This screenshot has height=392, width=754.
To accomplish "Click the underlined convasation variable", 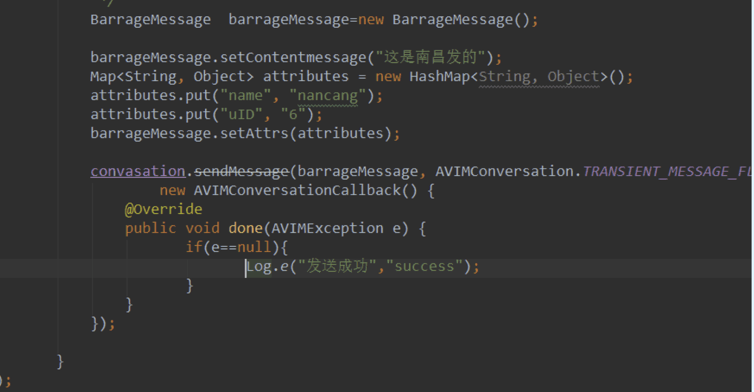I will click(x=138, y=171).
